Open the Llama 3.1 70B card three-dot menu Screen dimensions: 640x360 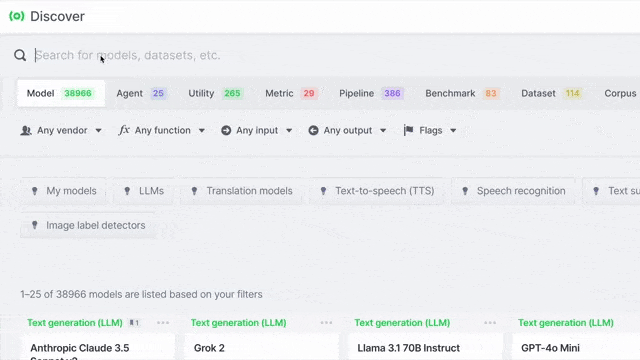pyautogui.click(x=490, y=323)
